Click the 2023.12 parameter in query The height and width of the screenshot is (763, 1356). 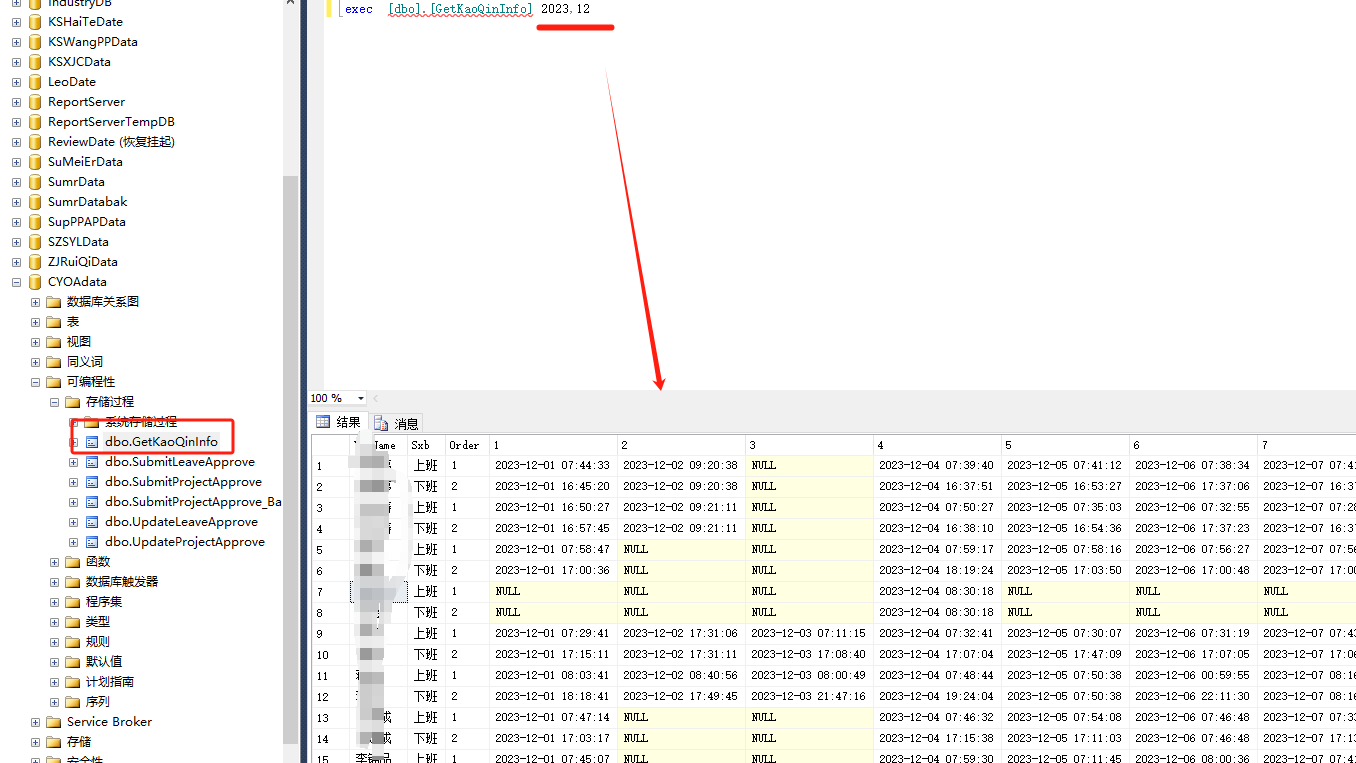[565, 9]
